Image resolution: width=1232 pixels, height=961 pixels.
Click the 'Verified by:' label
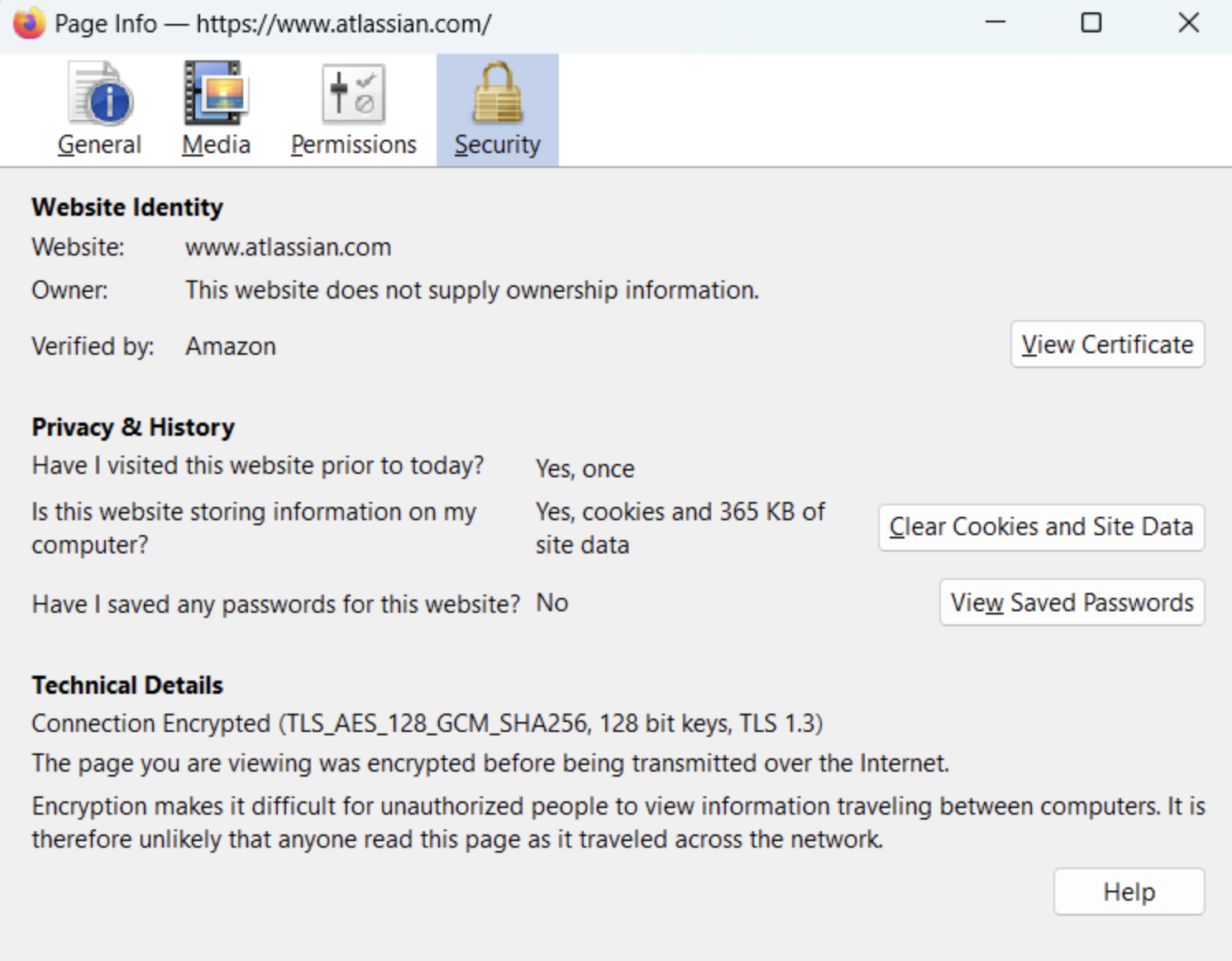93,347
